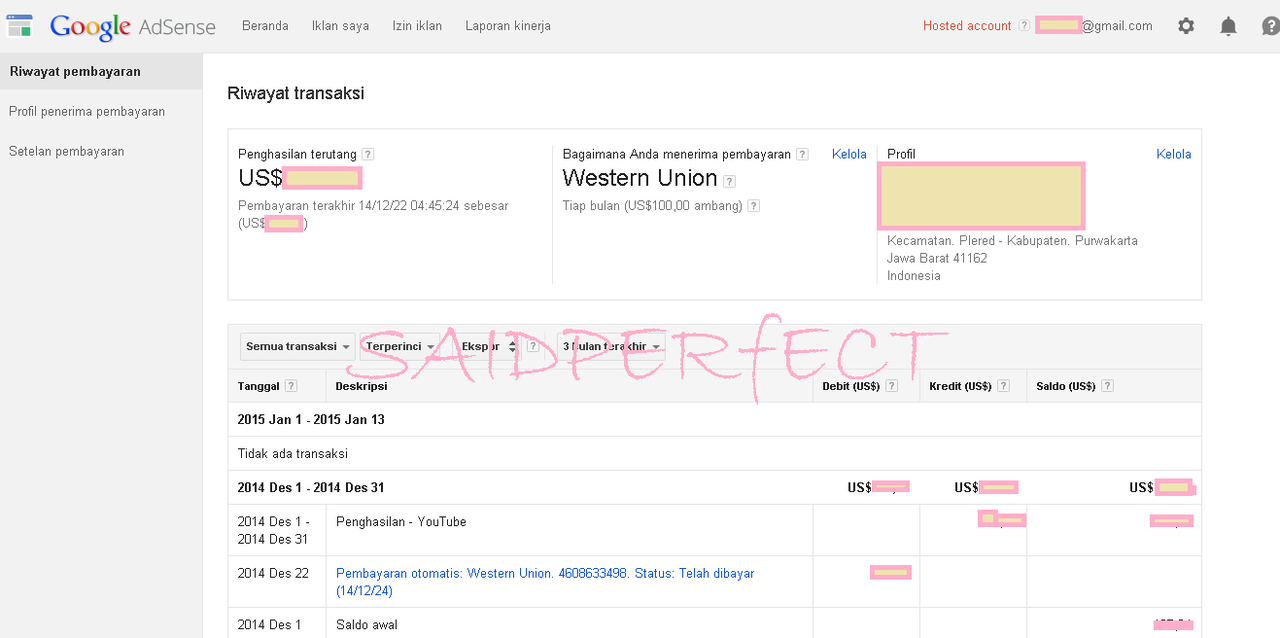Click the 2015 Jan 1 - 2015 Jan 13 row

(715, 420)
